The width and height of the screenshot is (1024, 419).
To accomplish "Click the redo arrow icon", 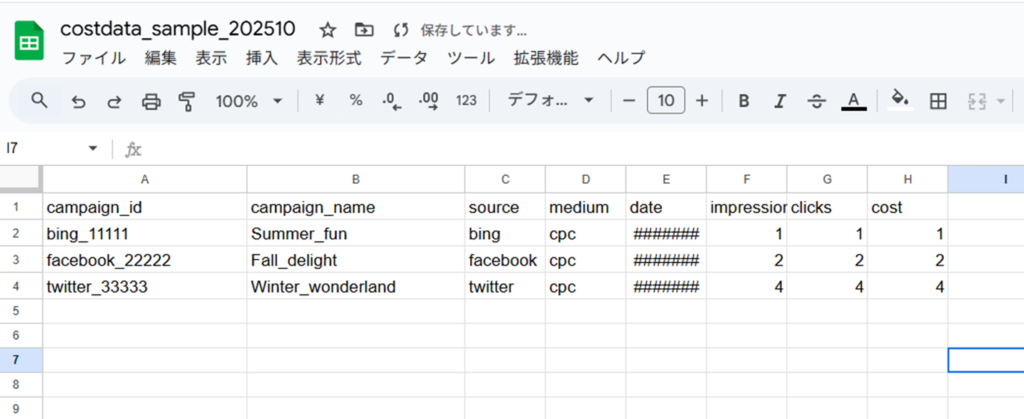I will [114, 101].
